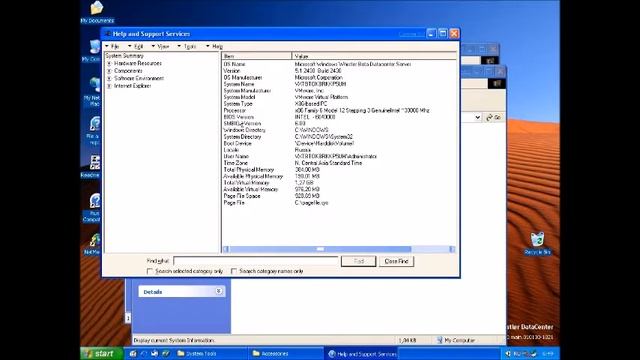Open the Readme desktop icon
The image size is (640, 360).
tap(91, 166)
